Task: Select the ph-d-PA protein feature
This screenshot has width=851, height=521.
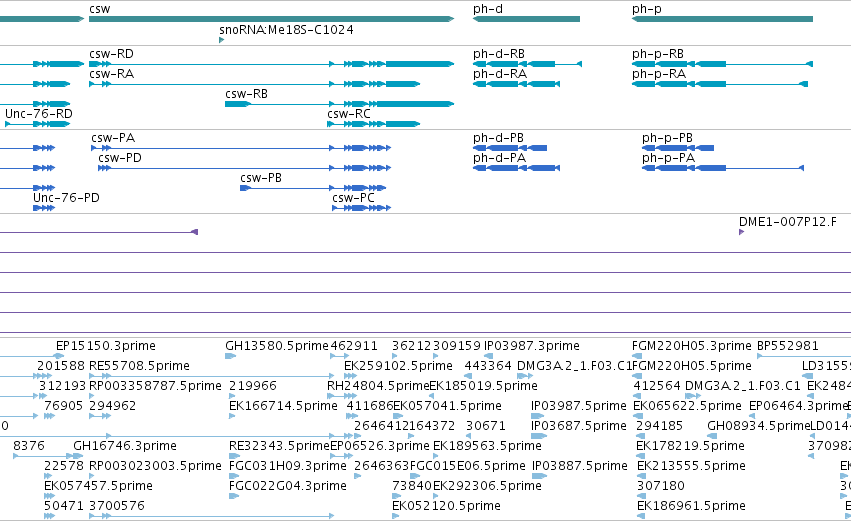Action: coord(517,168)
